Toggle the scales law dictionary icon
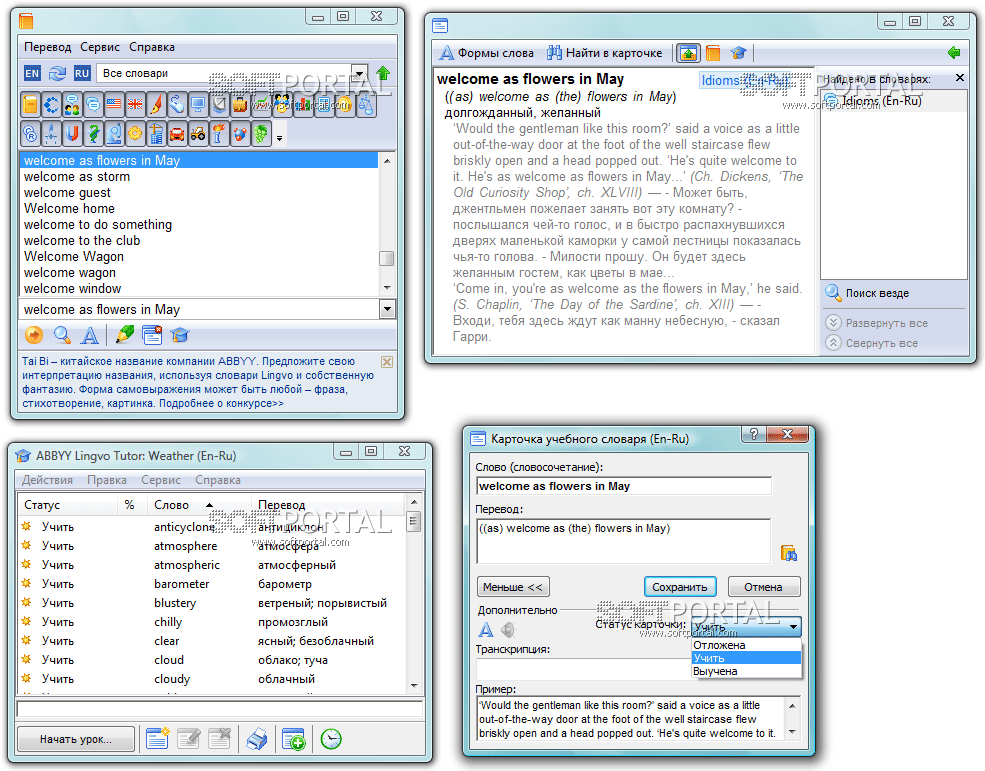Screen dimensions: 985x771 point(366,104)
